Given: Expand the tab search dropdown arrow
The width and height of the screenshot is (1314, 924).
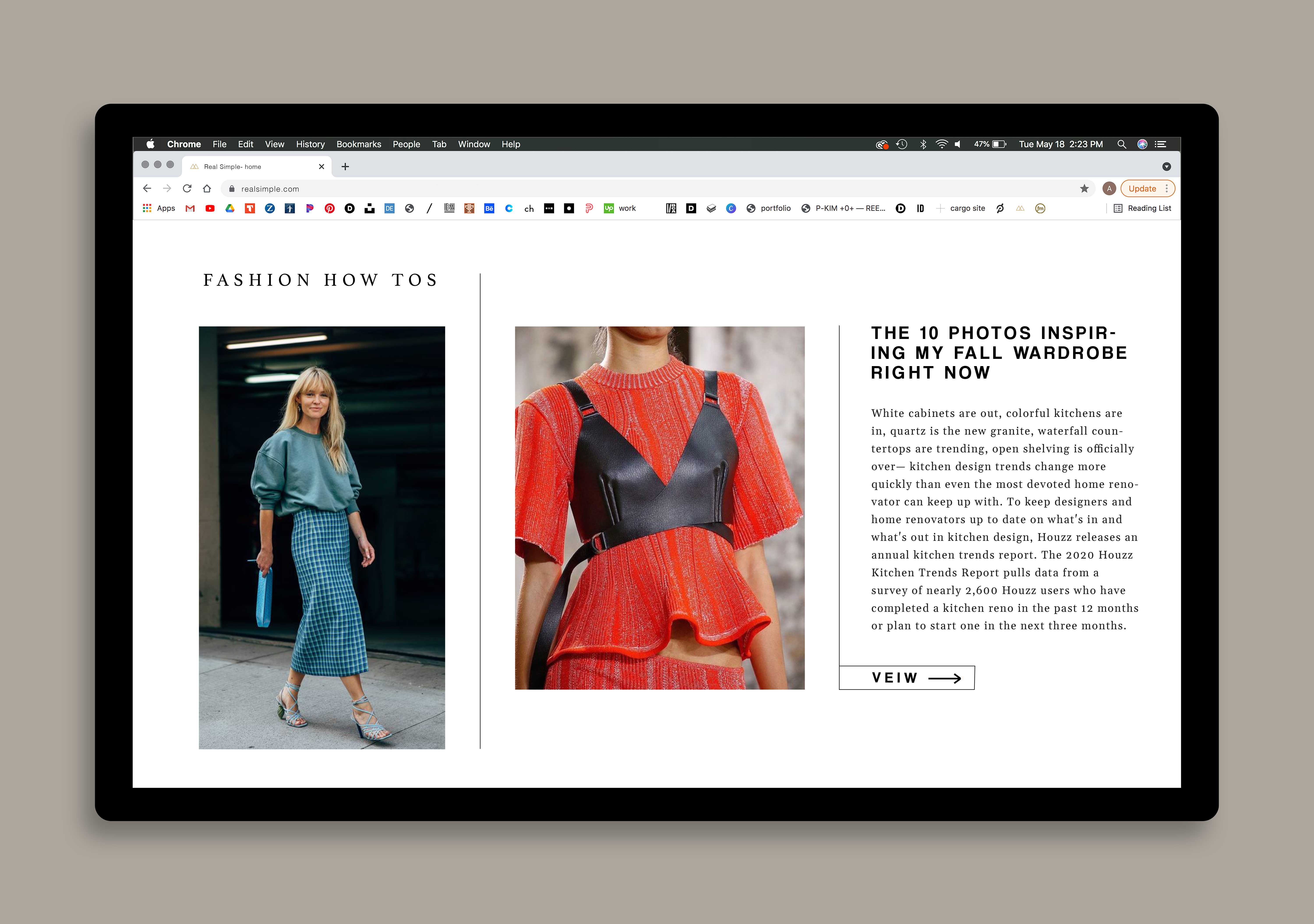Looking at the screenshot, I should coord(1166,166).
